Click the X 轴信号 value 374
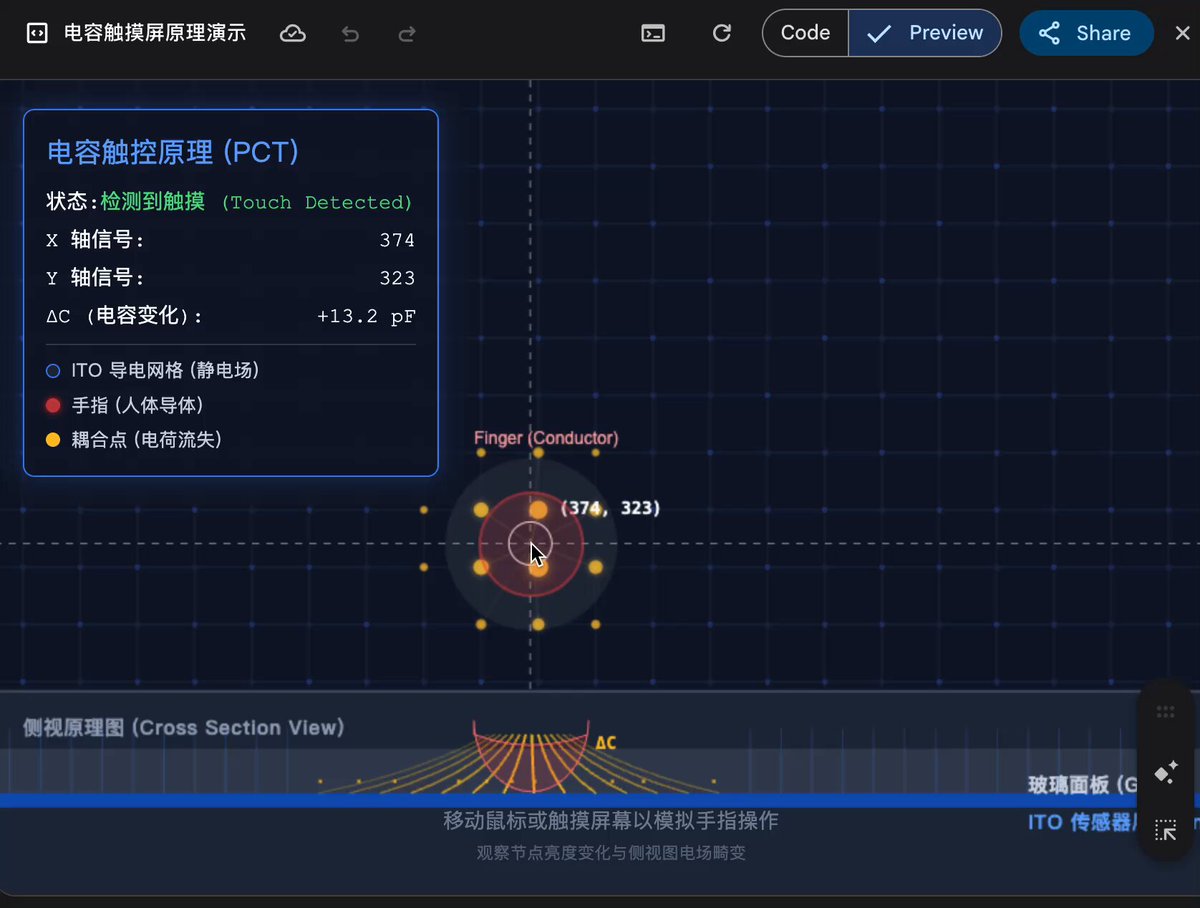Image resolution: width=1200 pixels, height=908 pixels. click(x=397, y=240)
